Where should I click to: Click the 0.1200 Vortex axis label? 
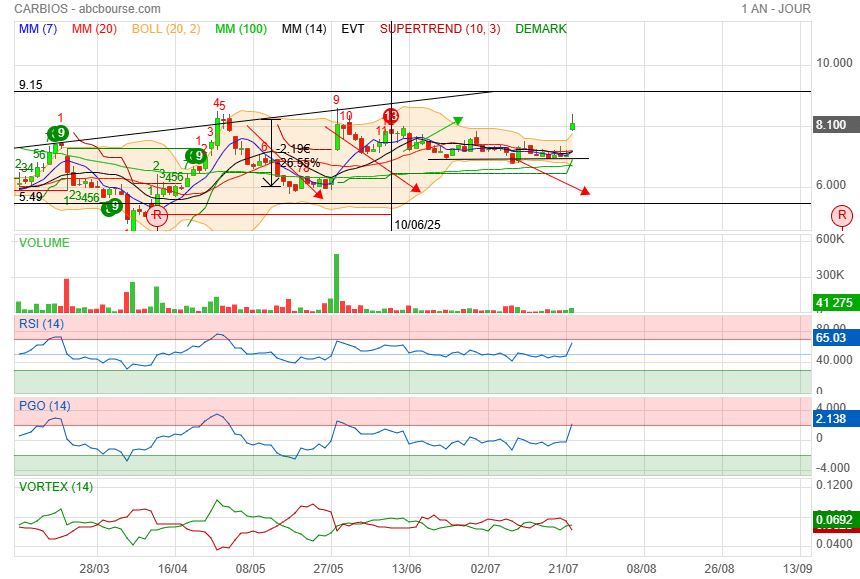click(834, 485)
